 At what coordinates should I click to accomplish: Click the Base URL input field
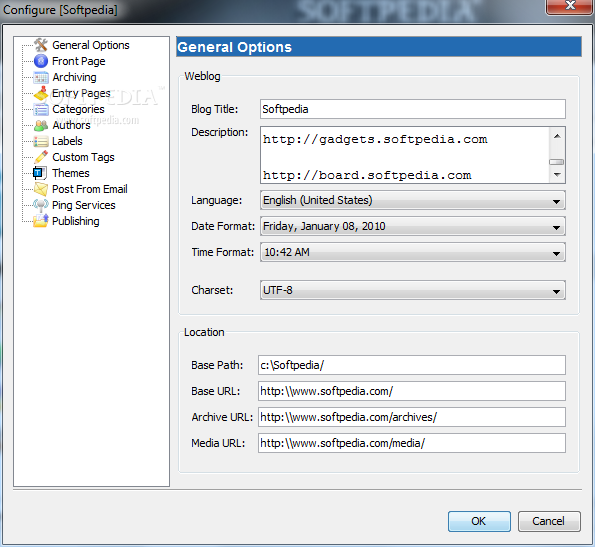[412, 391]
